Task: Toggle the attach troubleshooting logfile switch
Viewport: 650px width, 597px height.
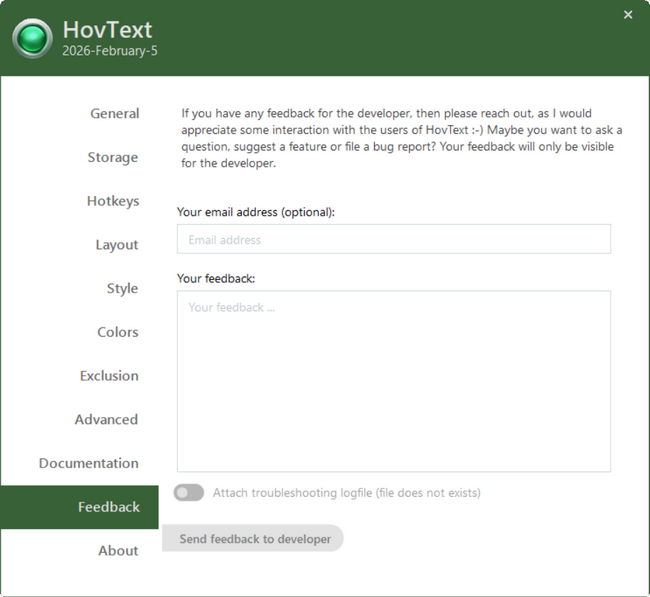Action: click(189, 493)
